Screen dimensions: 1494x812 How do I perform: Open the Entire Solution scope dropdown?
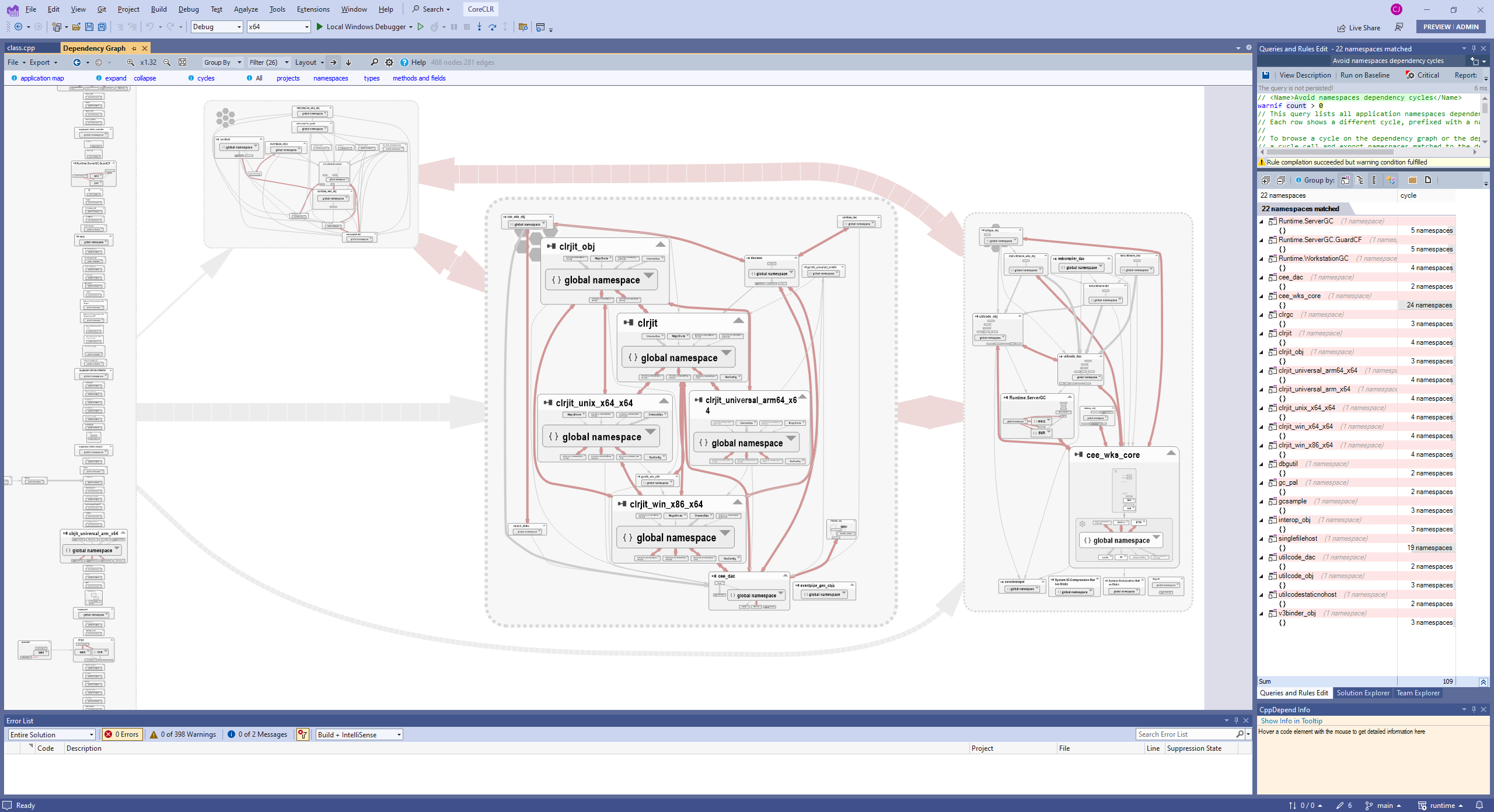pyautogui.click(x=51, y=734)
